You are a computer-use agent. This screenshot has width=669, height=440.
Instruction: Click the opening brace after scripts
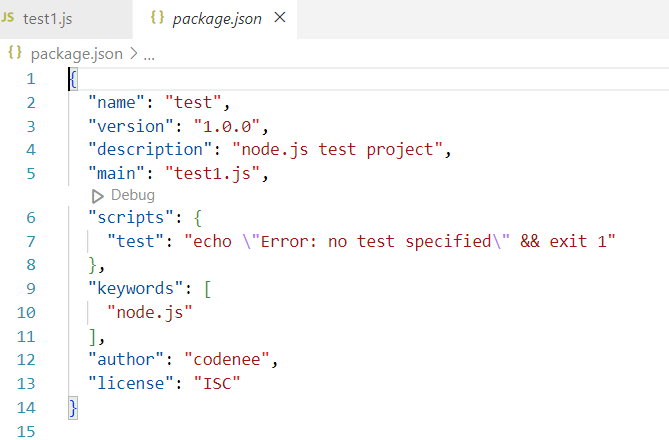(x=198, y=218)
